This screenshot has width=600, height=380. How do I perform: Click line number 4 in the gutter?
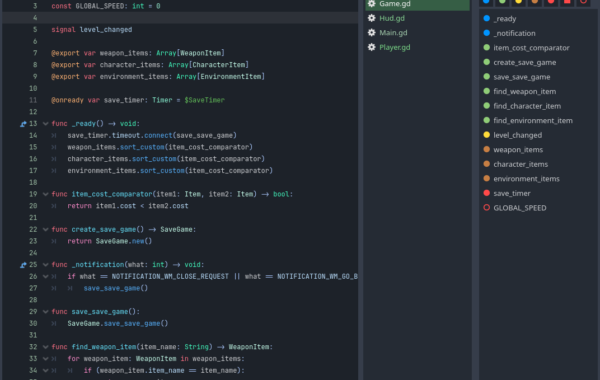[35, 18]
